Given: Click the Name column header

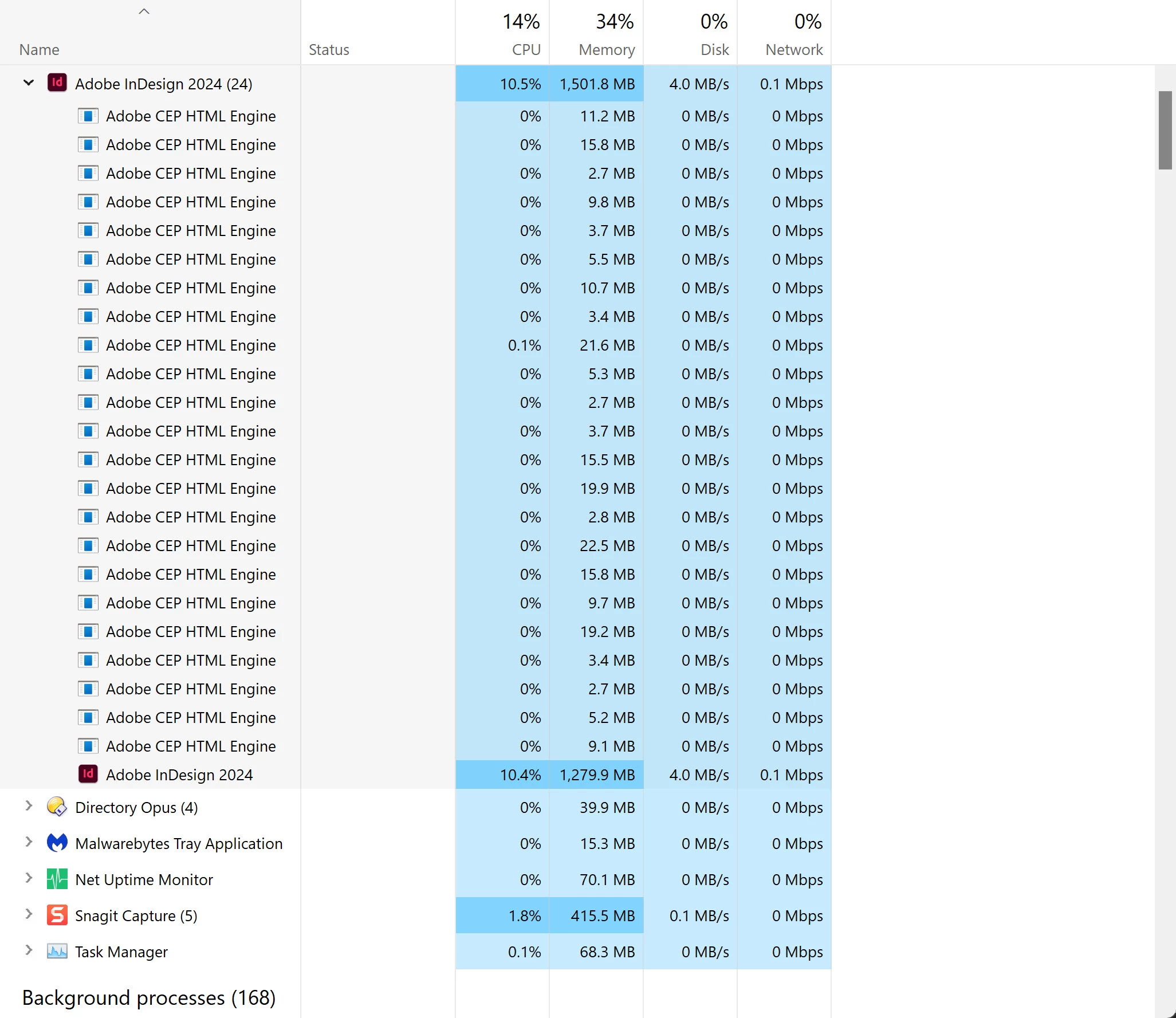Looking at the screenshot, I should coord(39,50).
